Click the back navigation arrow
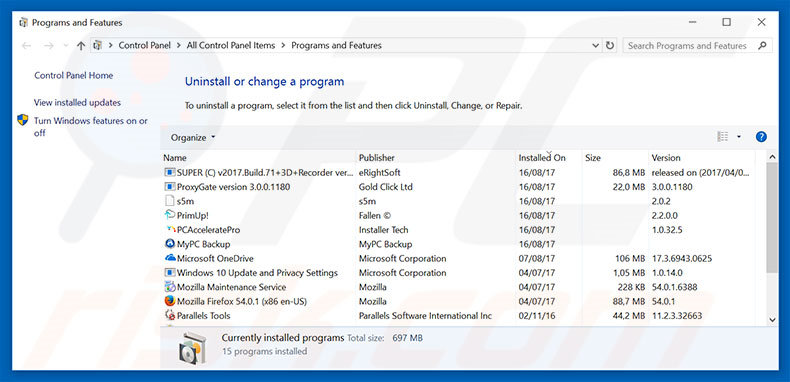 coord(26,45)
